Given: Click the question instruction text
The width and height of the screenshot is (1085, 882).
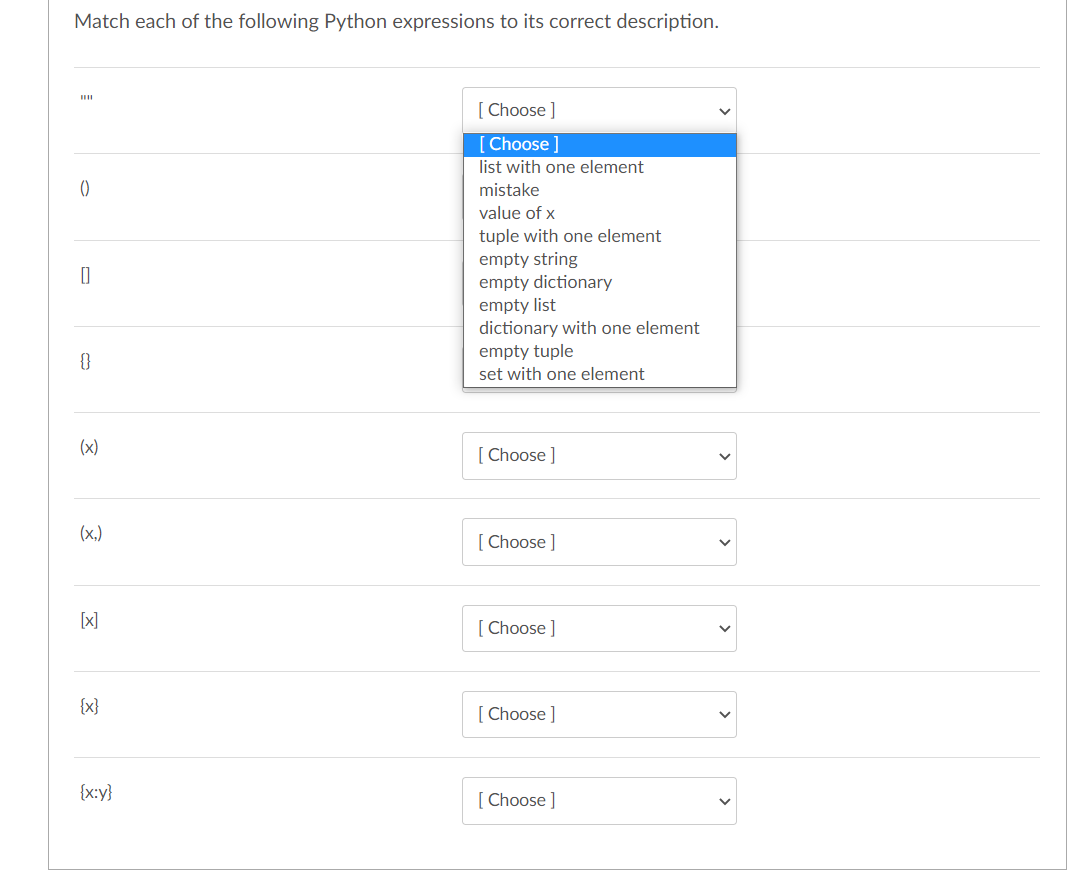Looking at the screenshot, I should (396, 21).
